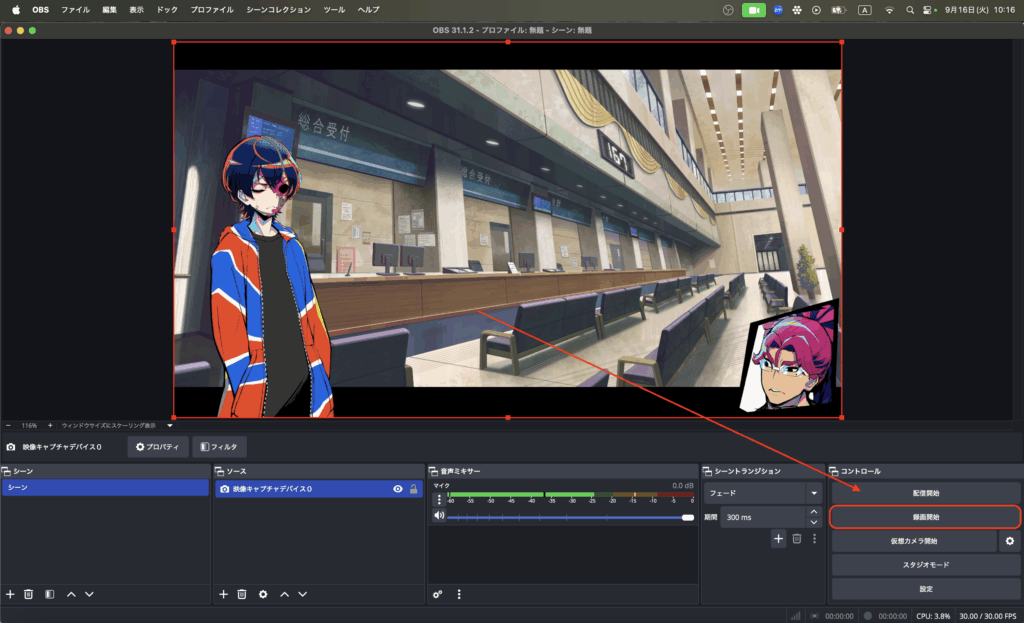
Task: Open the シーンコレクション menu
Action: (278, 9)
